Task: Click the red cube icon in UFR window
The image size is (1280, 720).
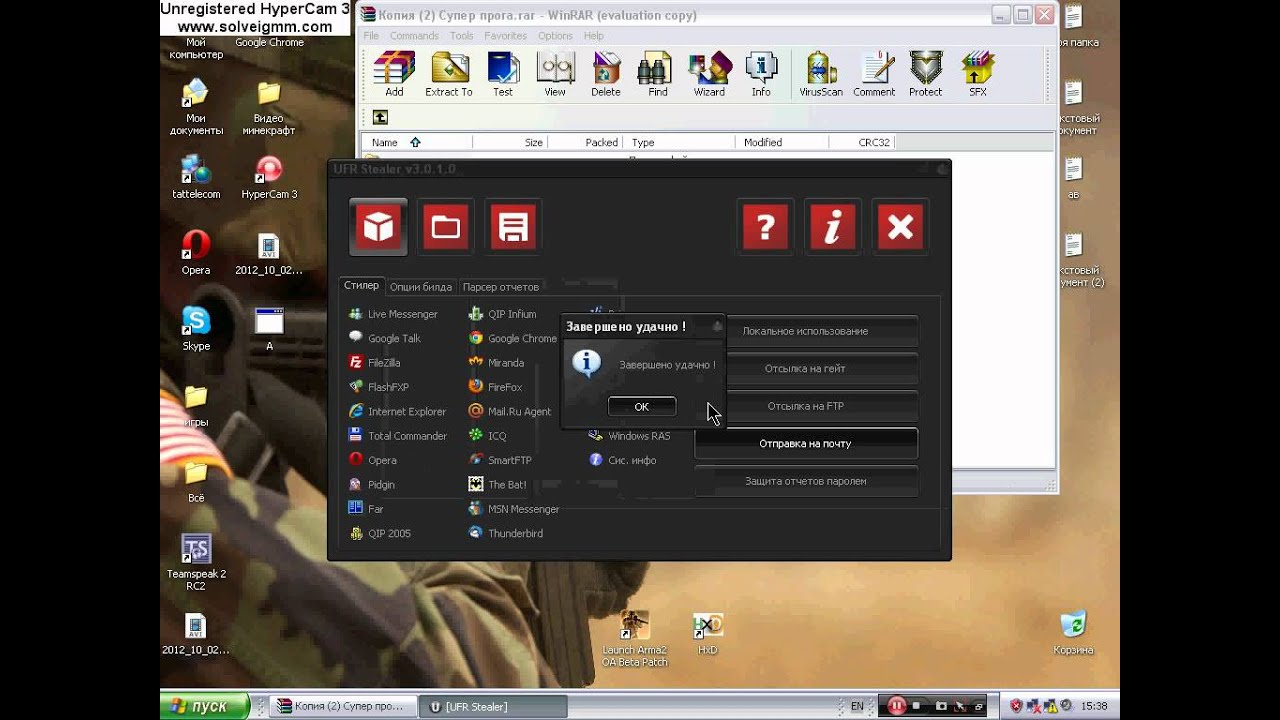Action: [378, 228]
